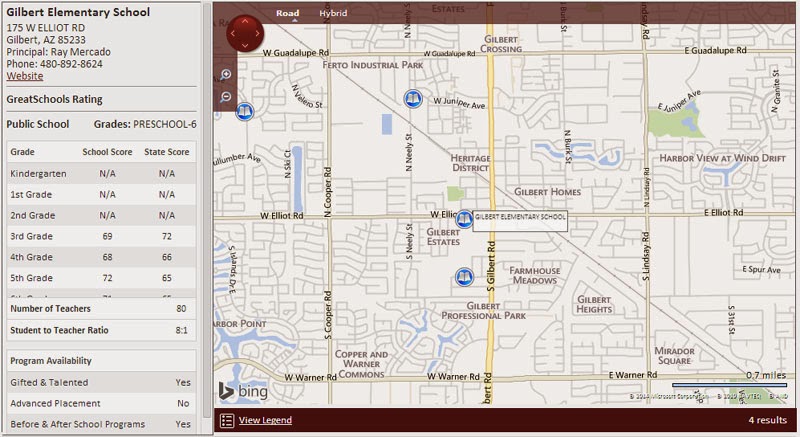Zoom in on the map
This screenshot has height=437, width=800.
[x=226, y=74]
